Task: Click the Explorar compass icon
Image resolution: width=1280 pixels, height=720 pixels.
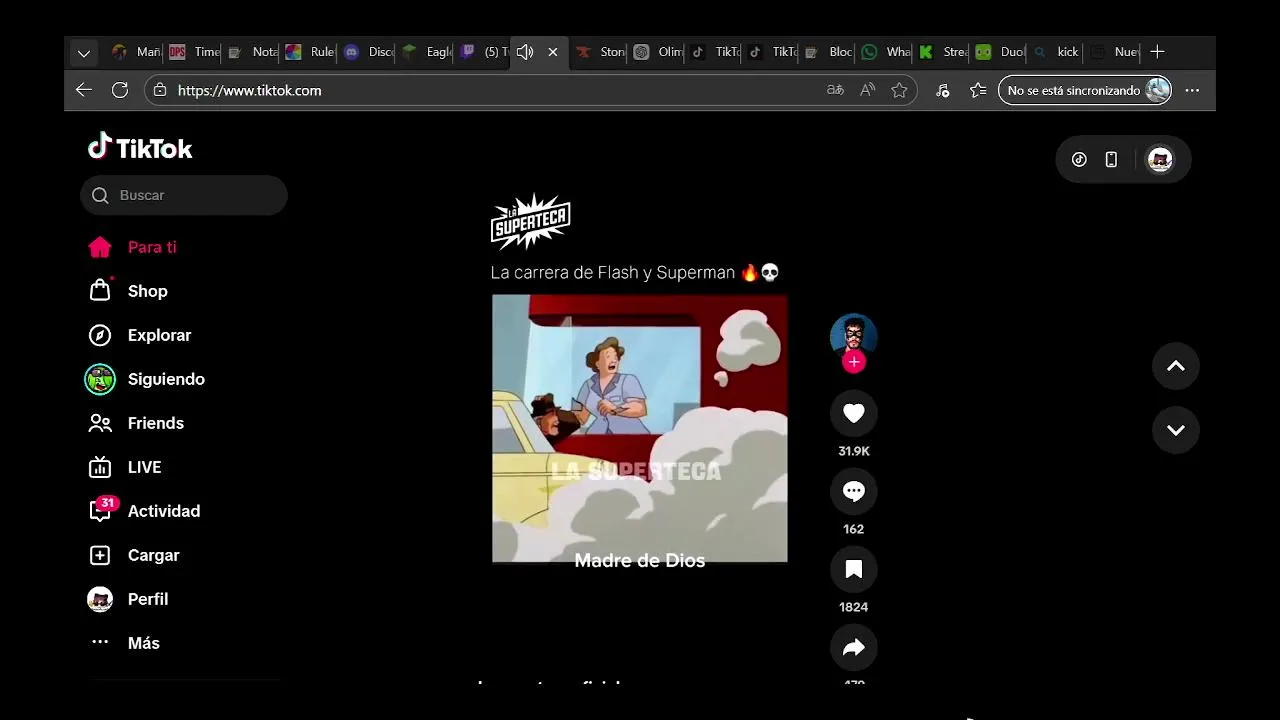Action: click(100, 335)
